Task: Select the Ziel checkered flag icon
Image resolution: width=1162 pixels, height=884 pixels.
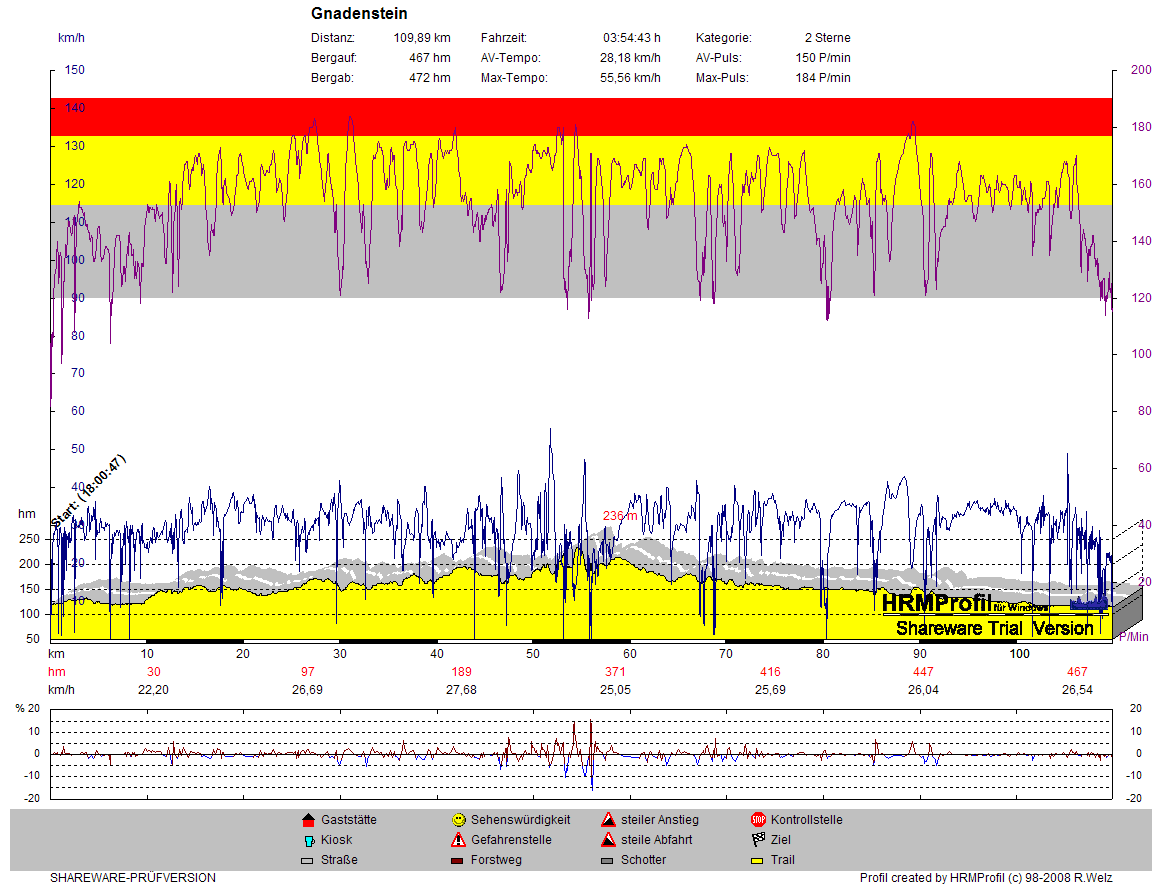Action: (x=758, y=840)
